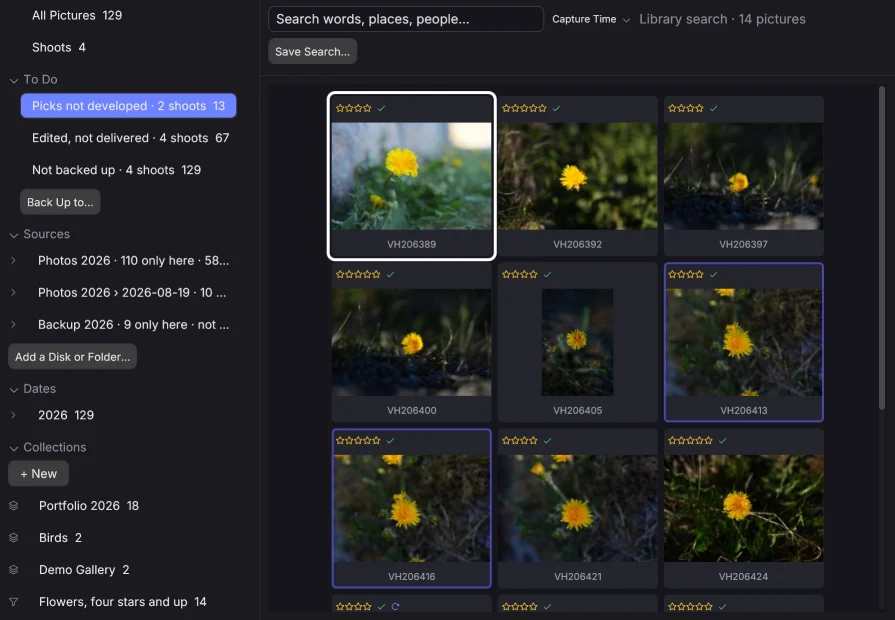Viewport: 895px width, 620px height.
Task: Click the Save Search button
Action: 312,51
